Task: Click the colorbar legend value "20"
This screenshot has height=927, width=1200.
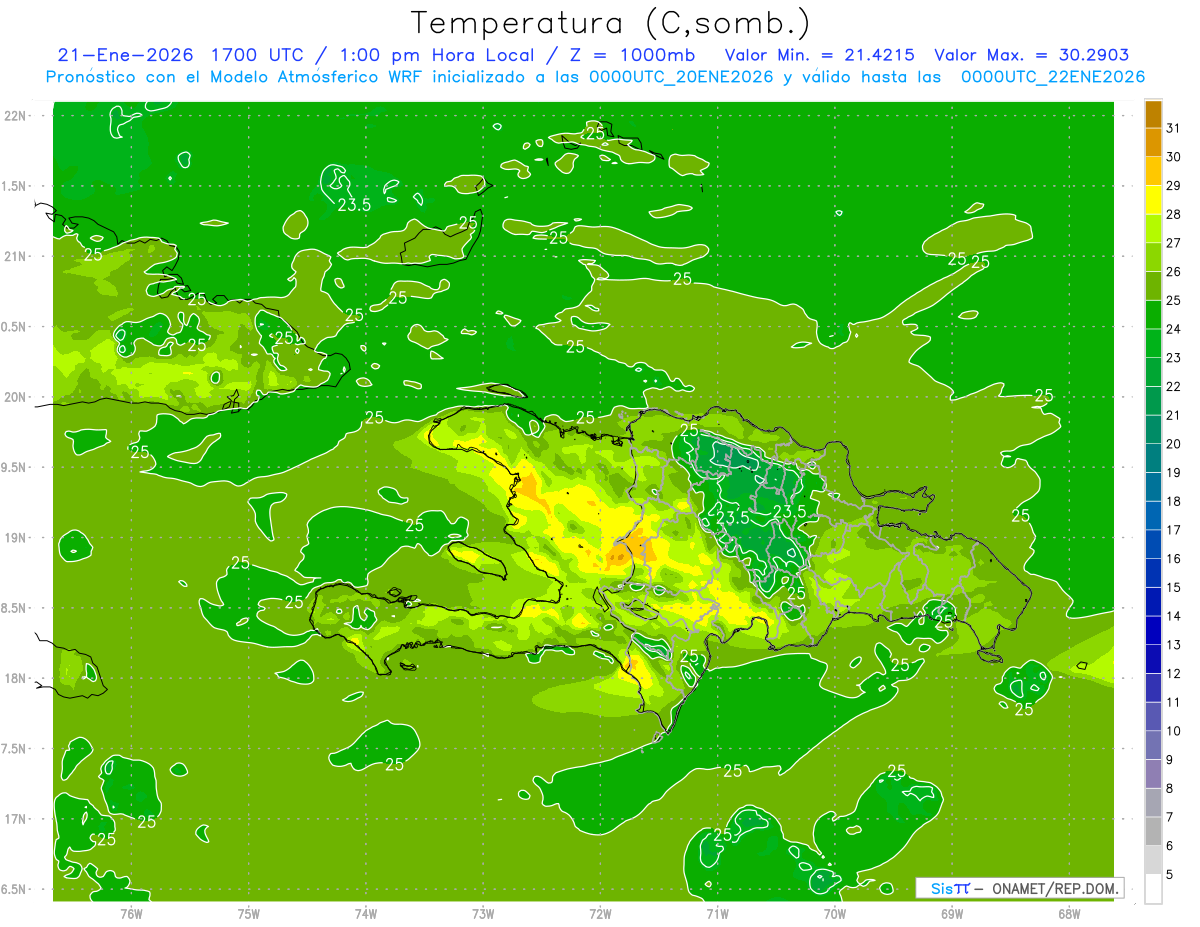Action: click(1173, 444)
